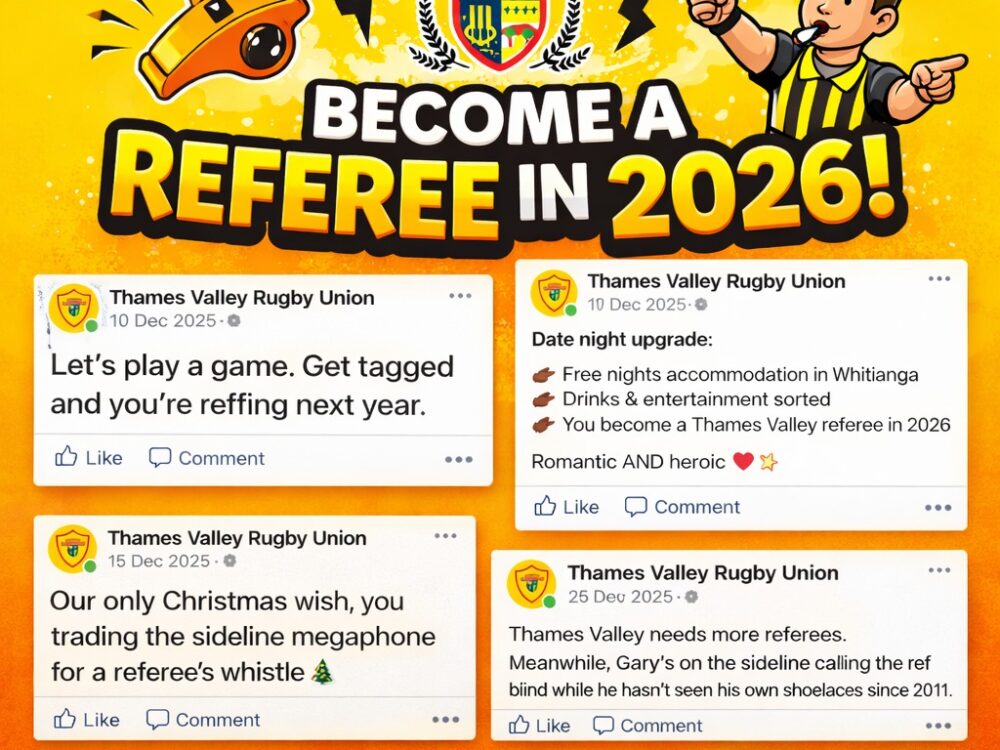Viewport: 1000px width, 750px height.
Task: Click the profile avatar on the 'Date night upgrade' post
Action: pos(554,293)
